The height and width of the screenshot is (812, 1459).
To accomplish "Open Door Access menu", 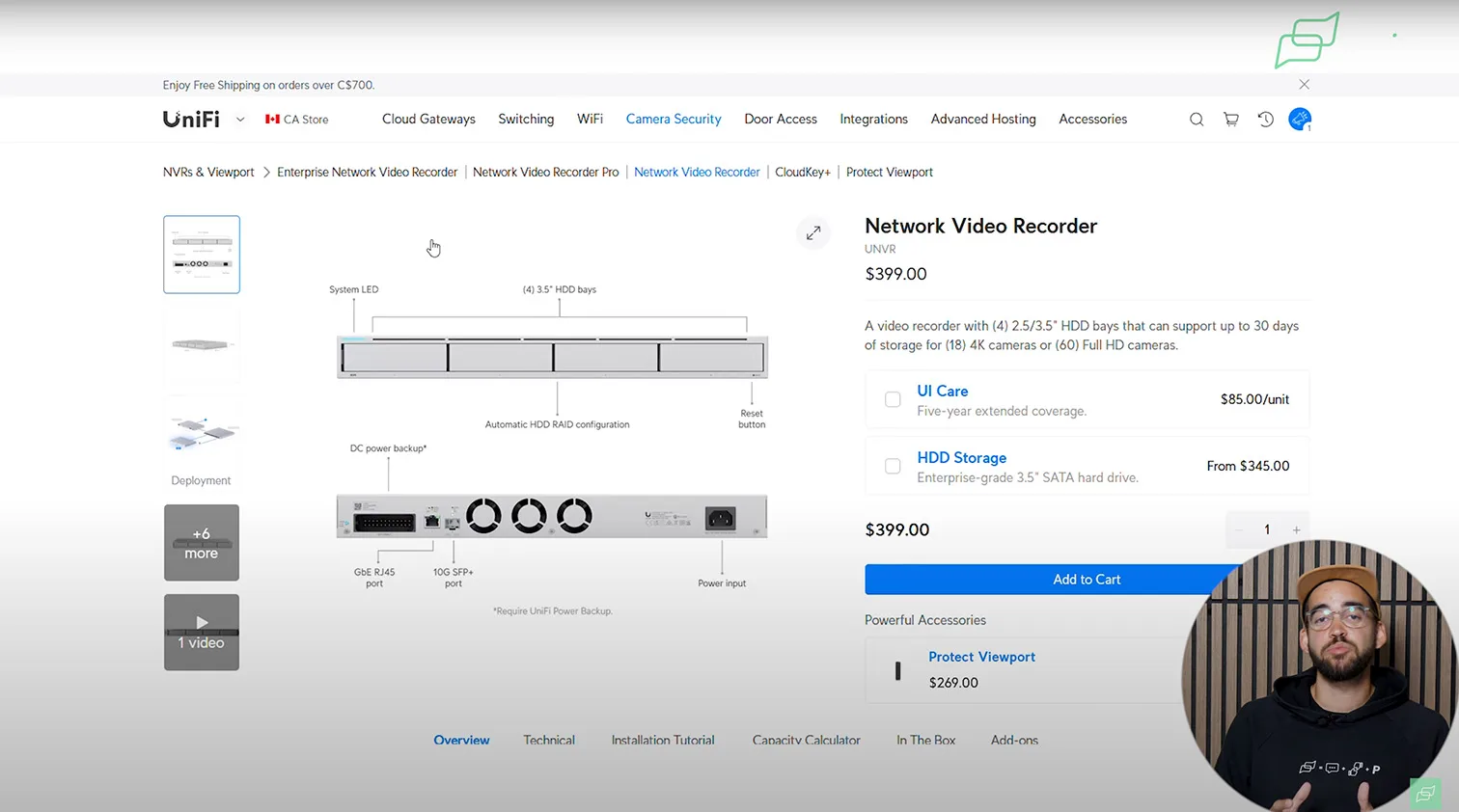I will (x=781, y=120).
